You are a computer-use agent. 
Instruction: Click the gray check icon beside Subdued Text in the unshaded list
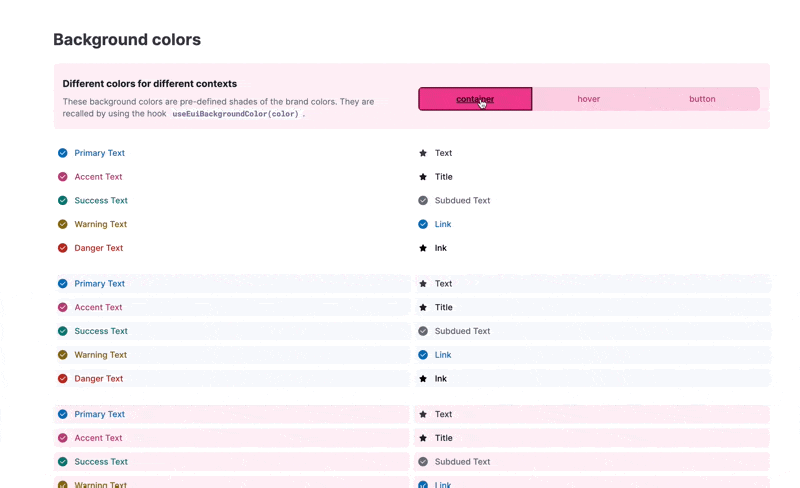(423, 201)
